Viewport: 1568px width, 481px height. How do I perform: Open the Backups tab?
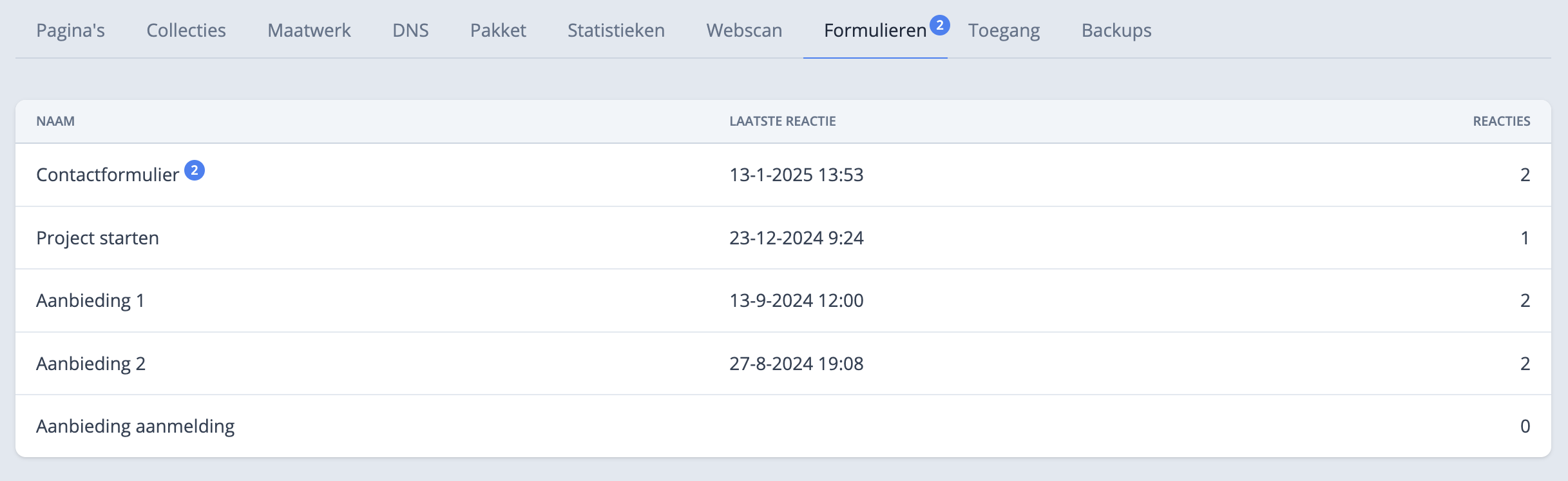tap(1116, 30)
